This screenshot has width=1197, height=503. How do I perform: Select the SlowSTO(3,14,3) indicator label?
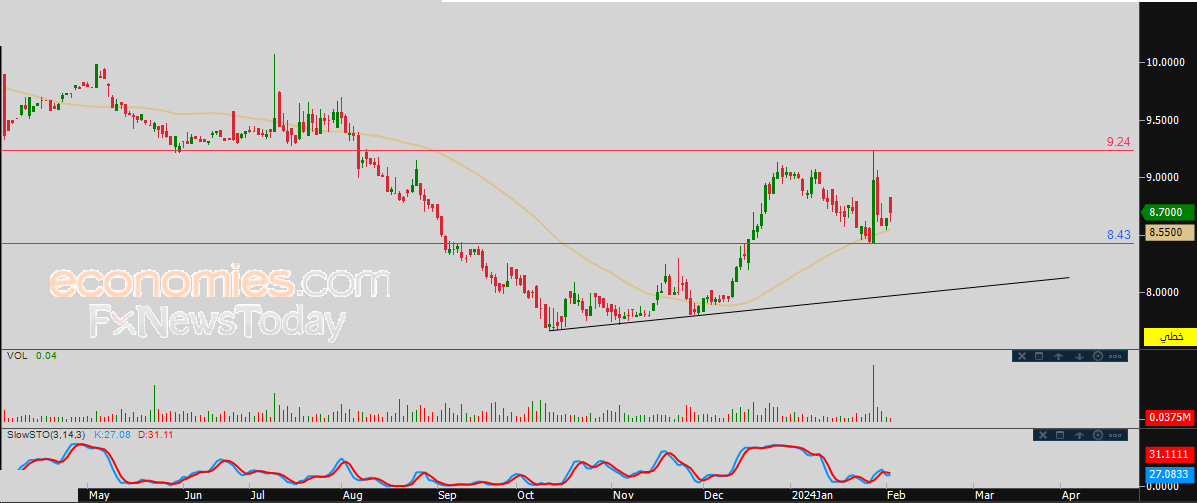tap(47, 434)
